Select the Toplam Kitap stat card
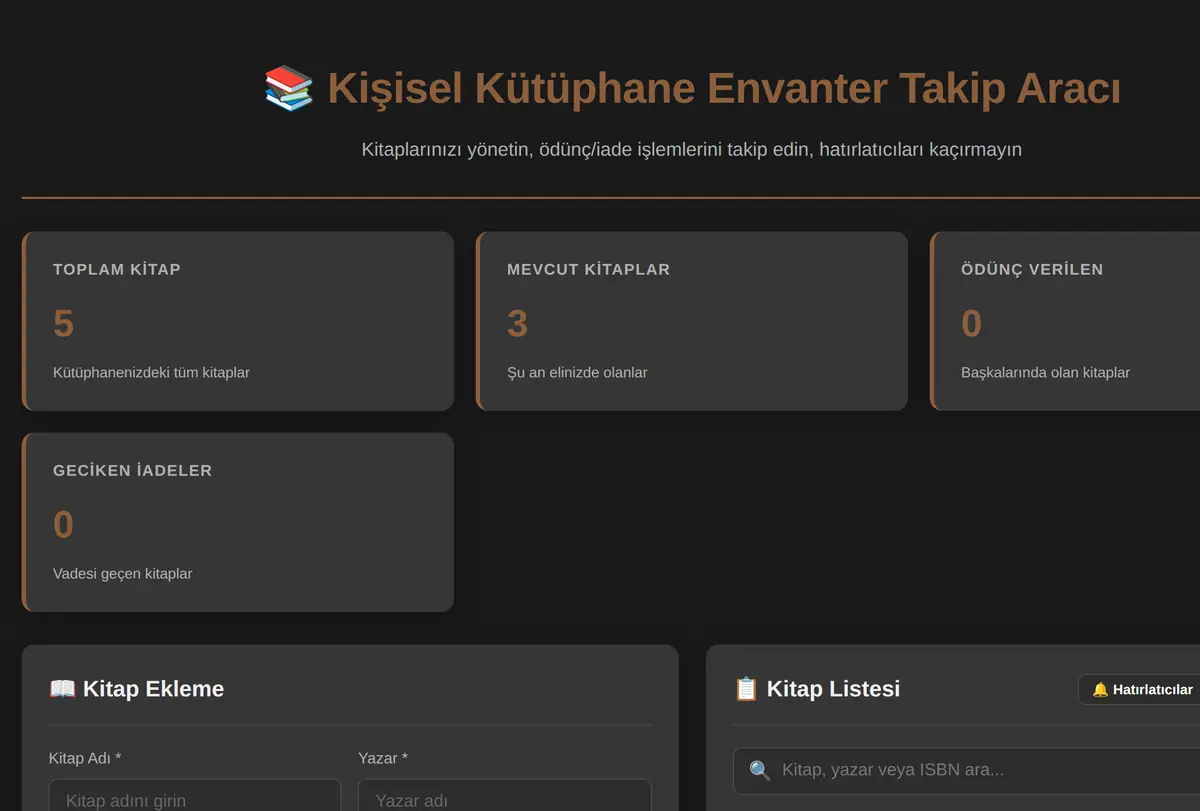This screenshot has height=811, width=1200. (238, 321)
